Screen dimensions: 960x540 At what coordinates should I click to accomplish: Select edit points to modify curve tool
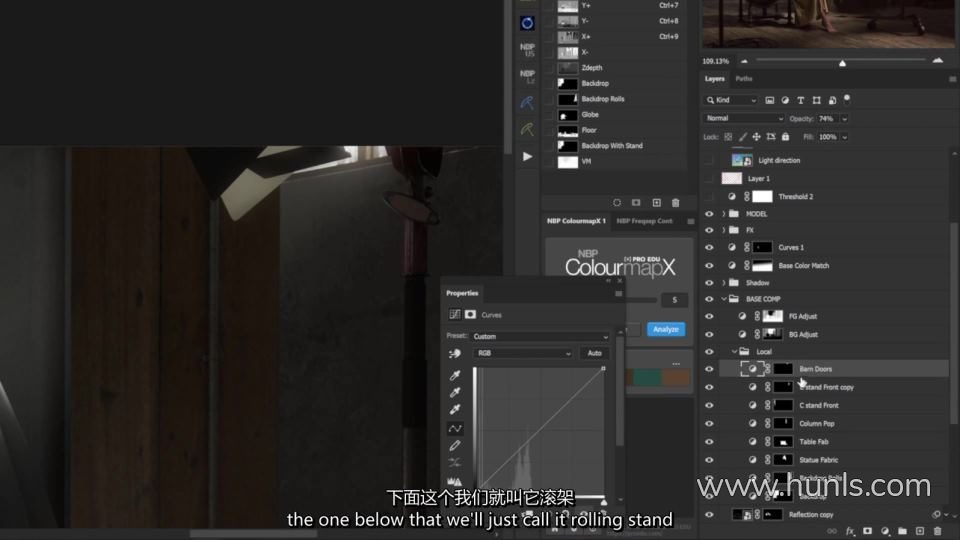(x=455, y=428)
